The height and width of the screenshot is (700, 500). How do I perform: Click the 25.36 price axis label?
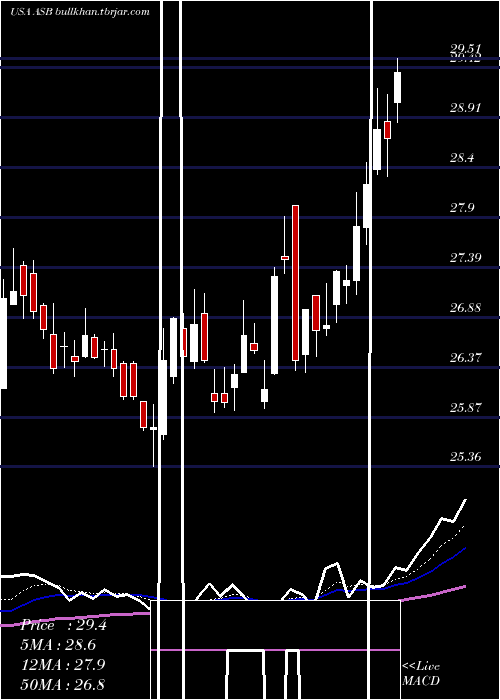[x=466, y=457]
